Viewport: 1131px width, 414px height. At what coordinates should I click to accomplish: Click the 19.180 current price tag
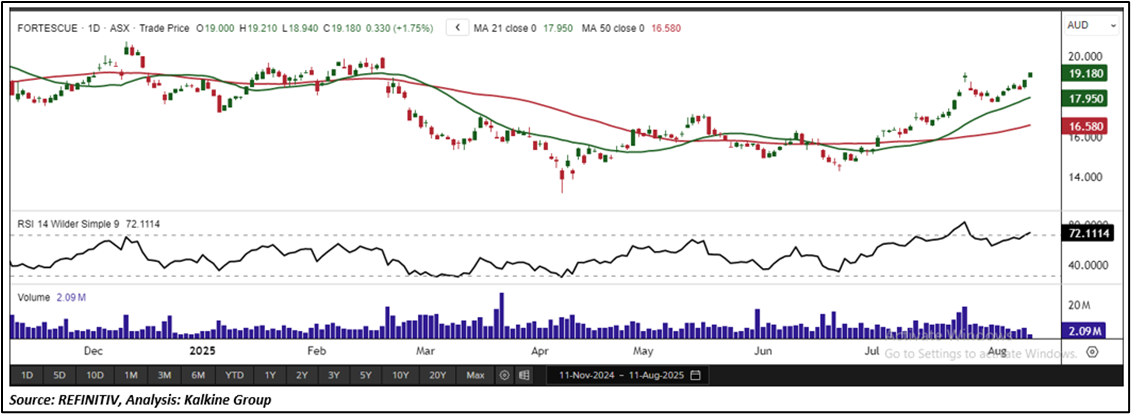tap(1083, 74)
